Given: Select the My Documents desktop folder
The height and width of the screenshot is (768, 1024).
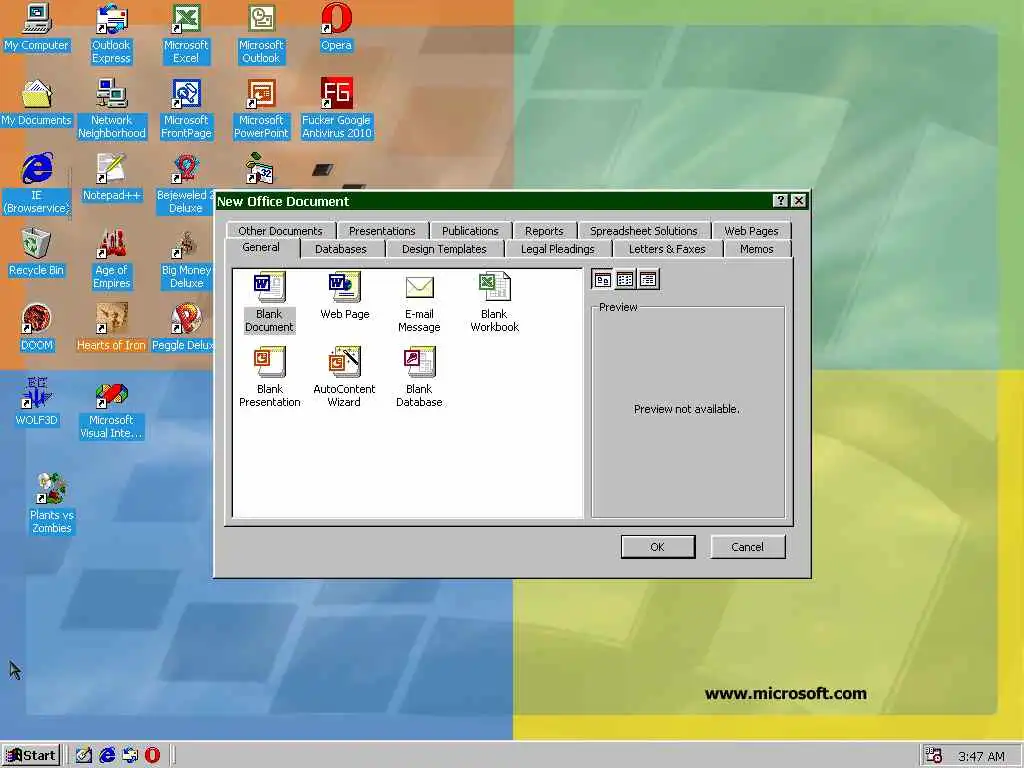Looking at the screenshot, I should click(x=36, y=103).
